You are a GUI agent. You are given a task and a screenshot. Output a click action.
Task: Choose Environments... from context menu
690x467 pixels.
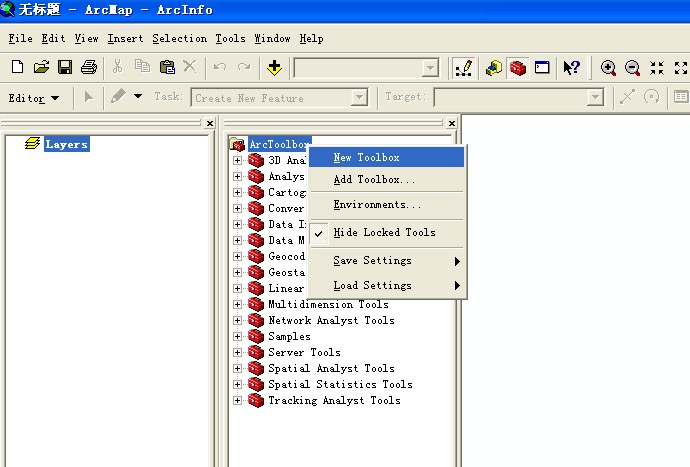point(387,205)
